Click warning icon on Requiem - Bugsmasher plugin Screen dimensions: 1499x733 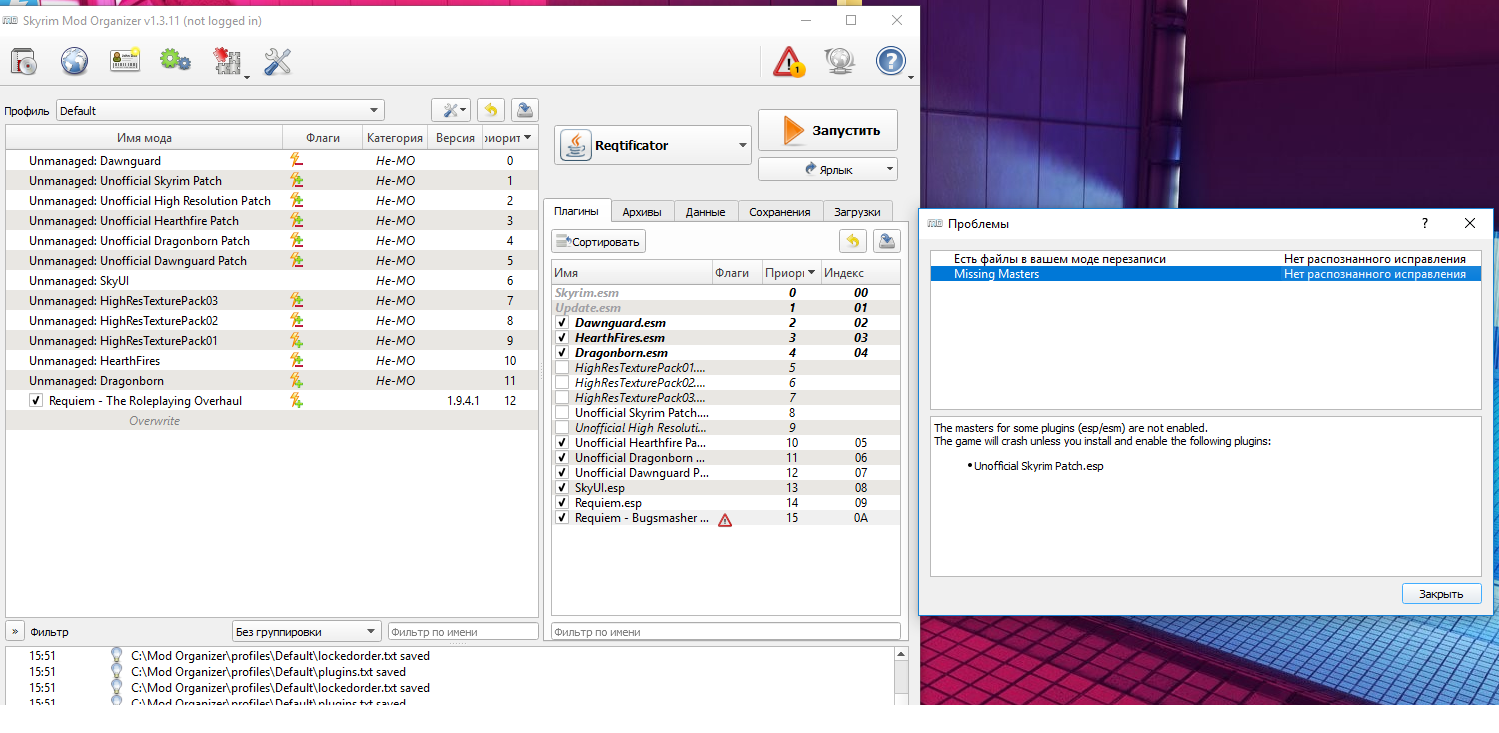(x=725, y=519)
